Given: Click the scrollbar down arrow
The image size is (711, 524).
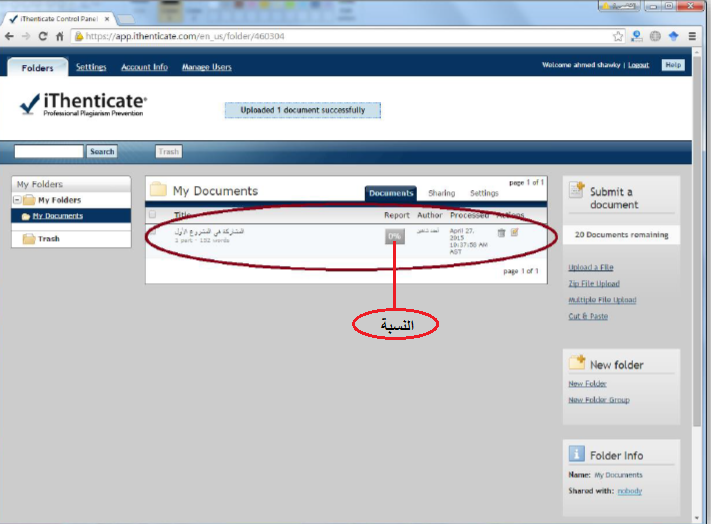Looking at the screenshot, I should tap(697, 518).
